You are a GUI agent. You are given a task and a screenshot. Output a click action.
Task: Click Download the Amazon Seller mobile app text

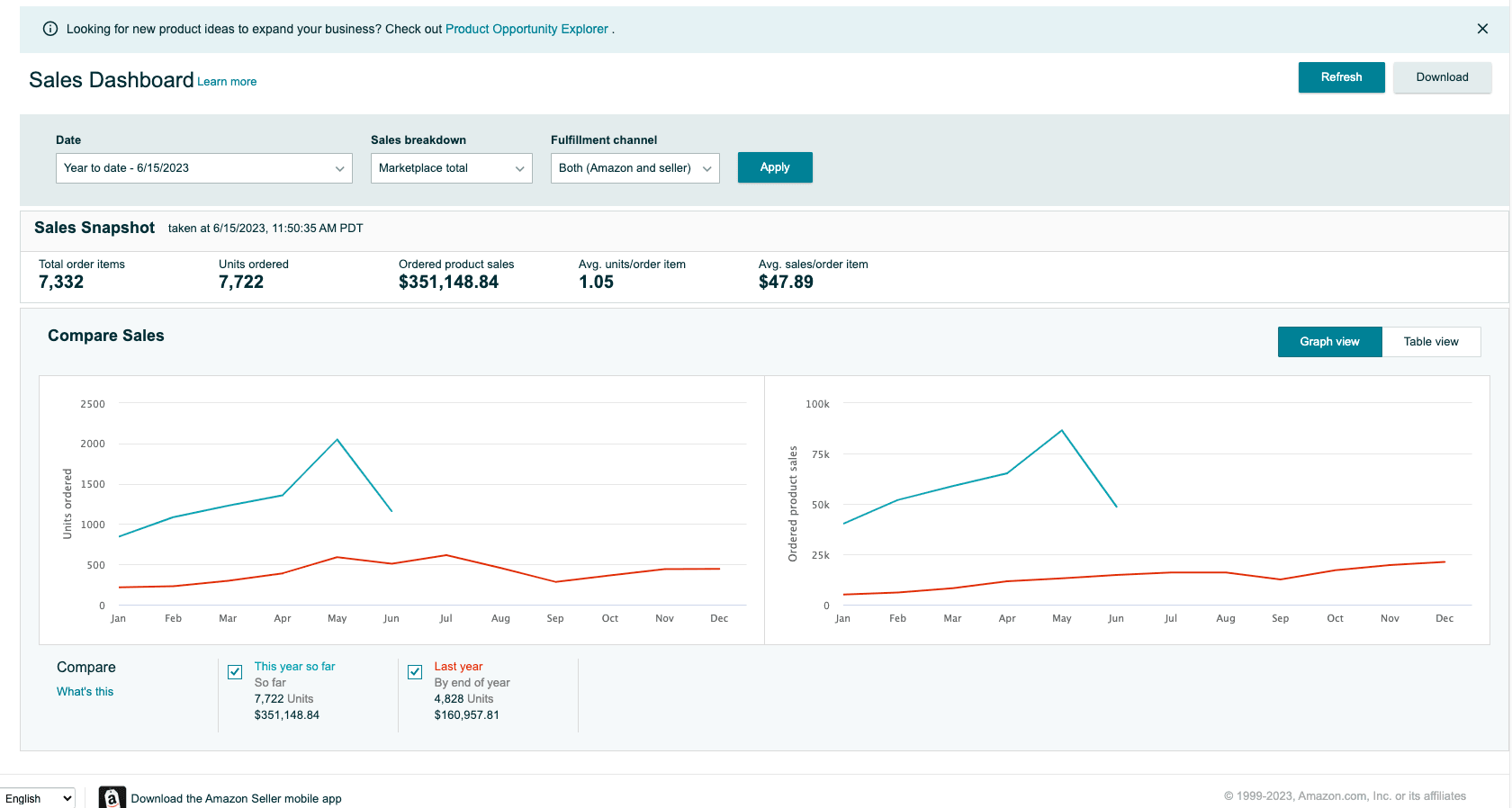(x=236, y=798)
